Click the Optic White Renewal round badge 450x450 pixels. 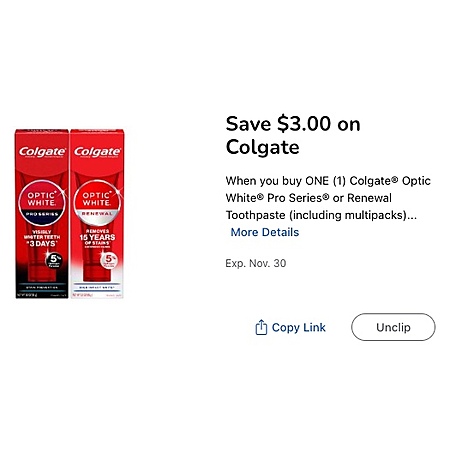97,203
